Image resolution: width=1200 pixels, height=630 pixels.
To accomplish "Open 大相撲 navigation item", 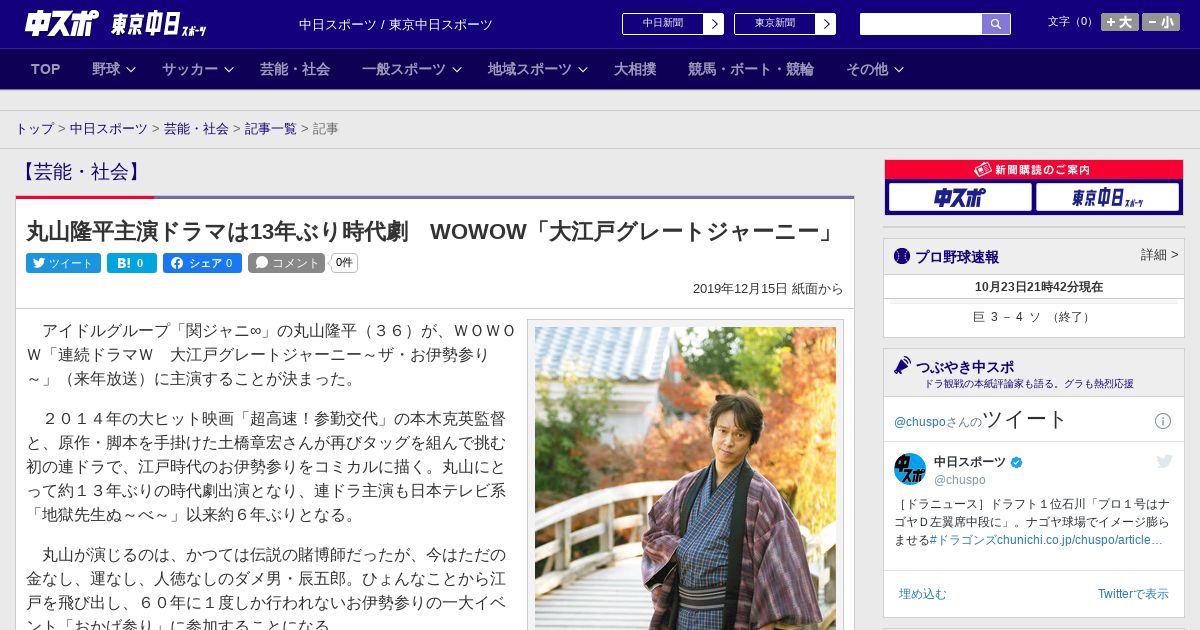I will (x=635, y=69).
